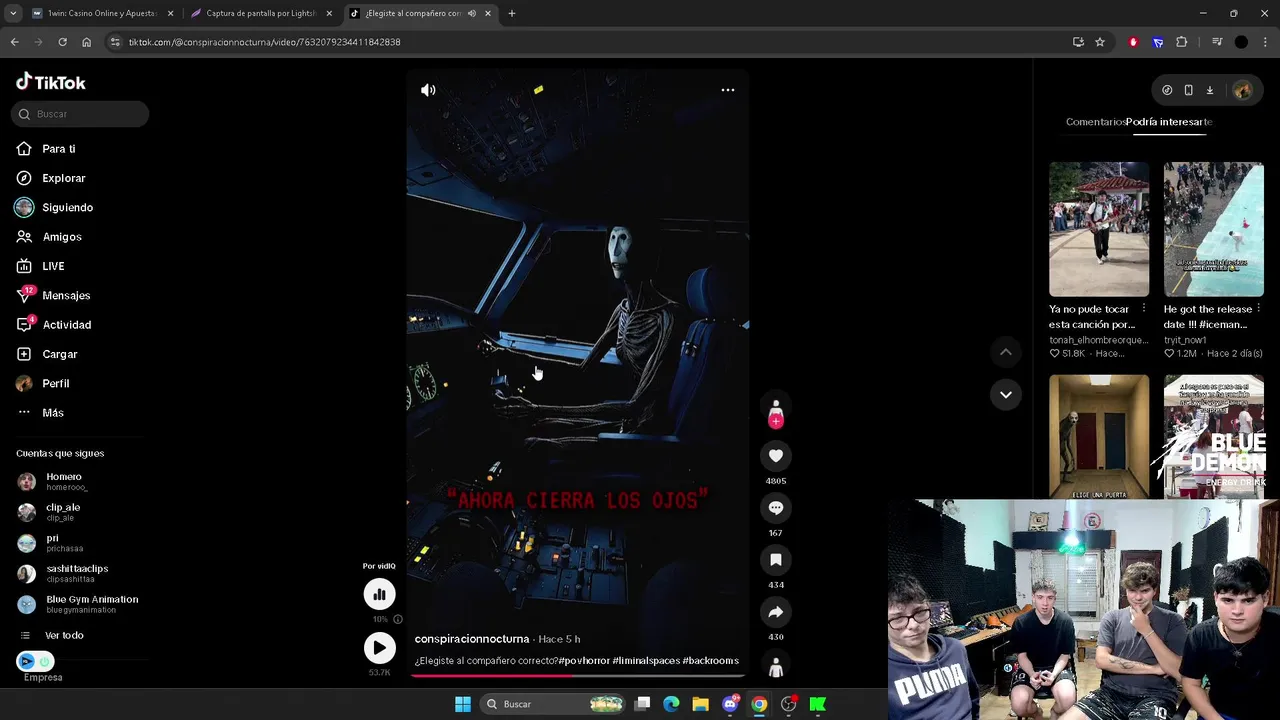This screenshot has width=1280, height=720.
Task: Open vidIQ stats bar-chart button
Action: click(379, 595)
